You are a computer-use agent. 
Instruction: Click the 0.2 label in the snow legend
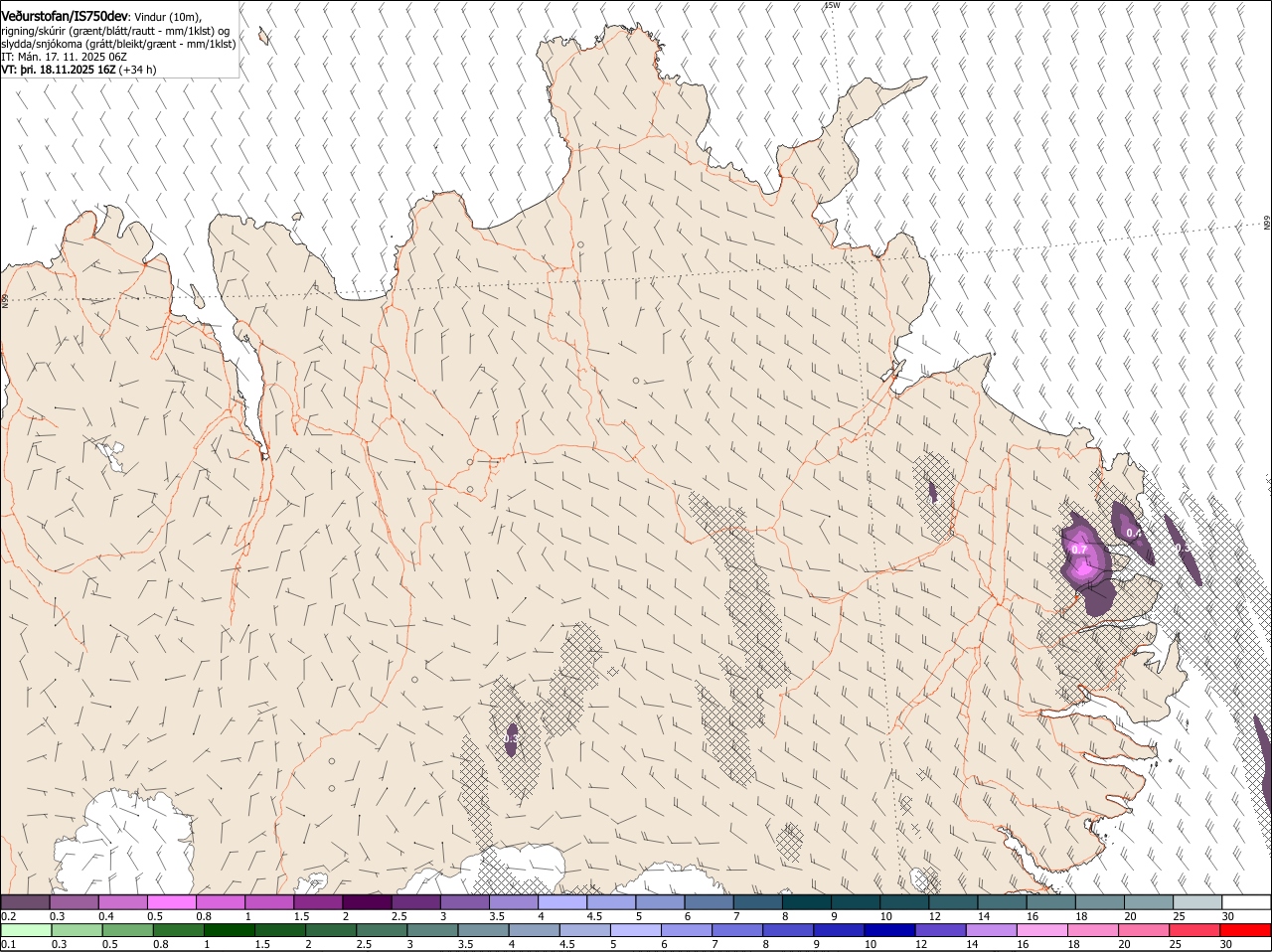[9, 916]
